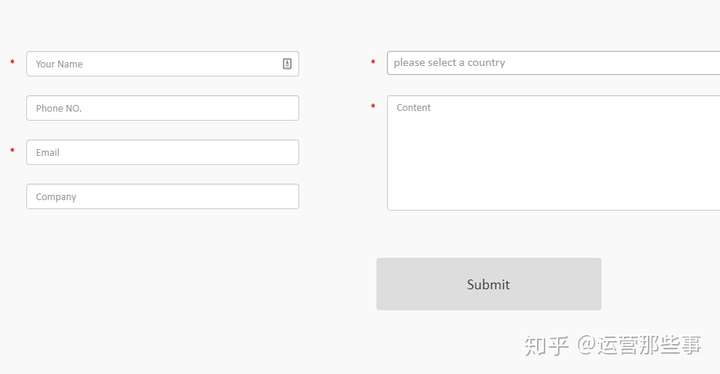Image resolution: width=720 pixels, height=374 pixels.
Task: Click the 知乎 watermark logo
Action: pos(546,346)
